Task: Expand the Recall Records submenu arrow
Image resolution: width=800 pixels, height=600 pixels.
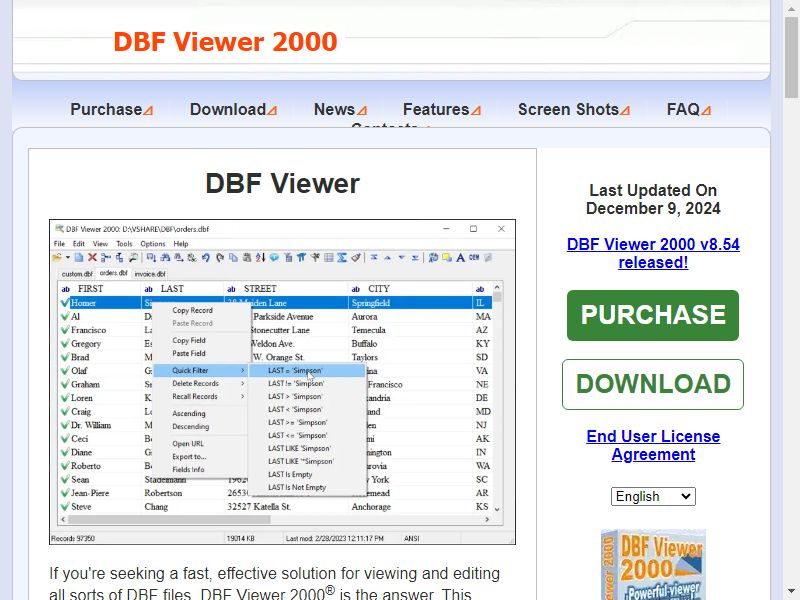Action: tap(243, 396)
